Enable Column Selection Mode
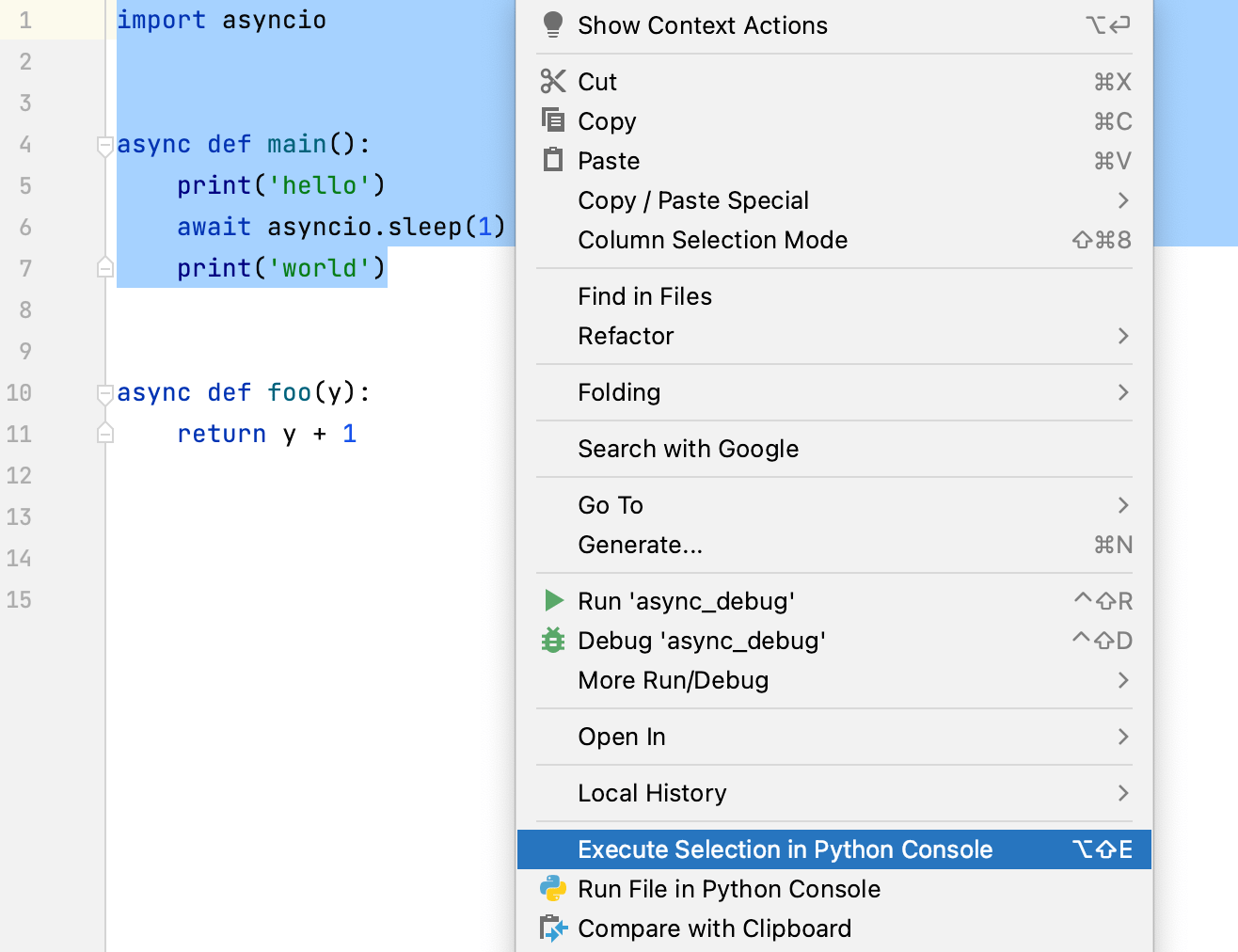The width and height of the screenshot is (1238, 952). (712, 240)
